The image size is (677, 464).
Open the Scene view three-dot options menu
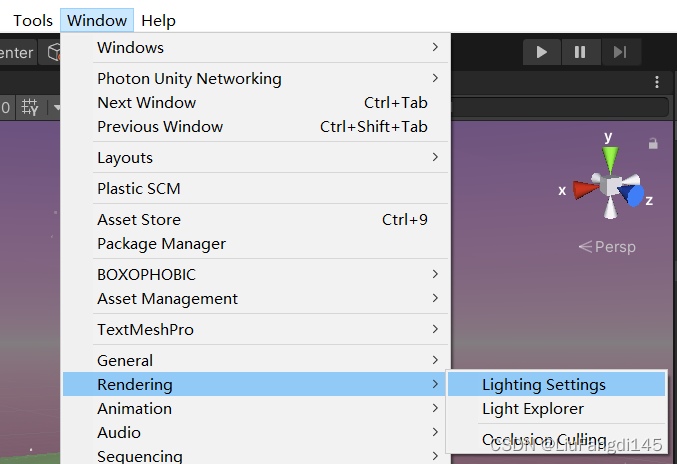(x=657, y=82)
